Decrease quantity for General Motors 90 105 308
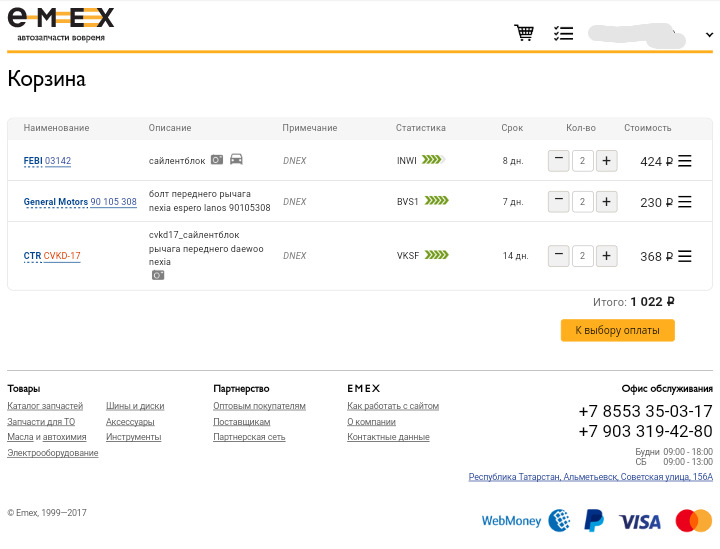This screenshot has width=720, height=549. [558, 202]
